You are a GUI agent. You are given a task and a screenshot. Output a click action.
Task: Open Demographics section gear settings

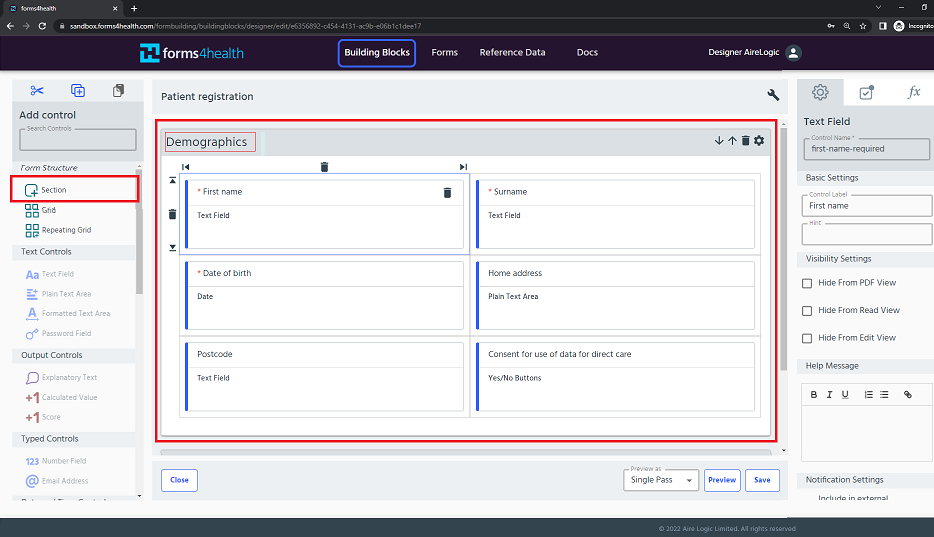759,141
